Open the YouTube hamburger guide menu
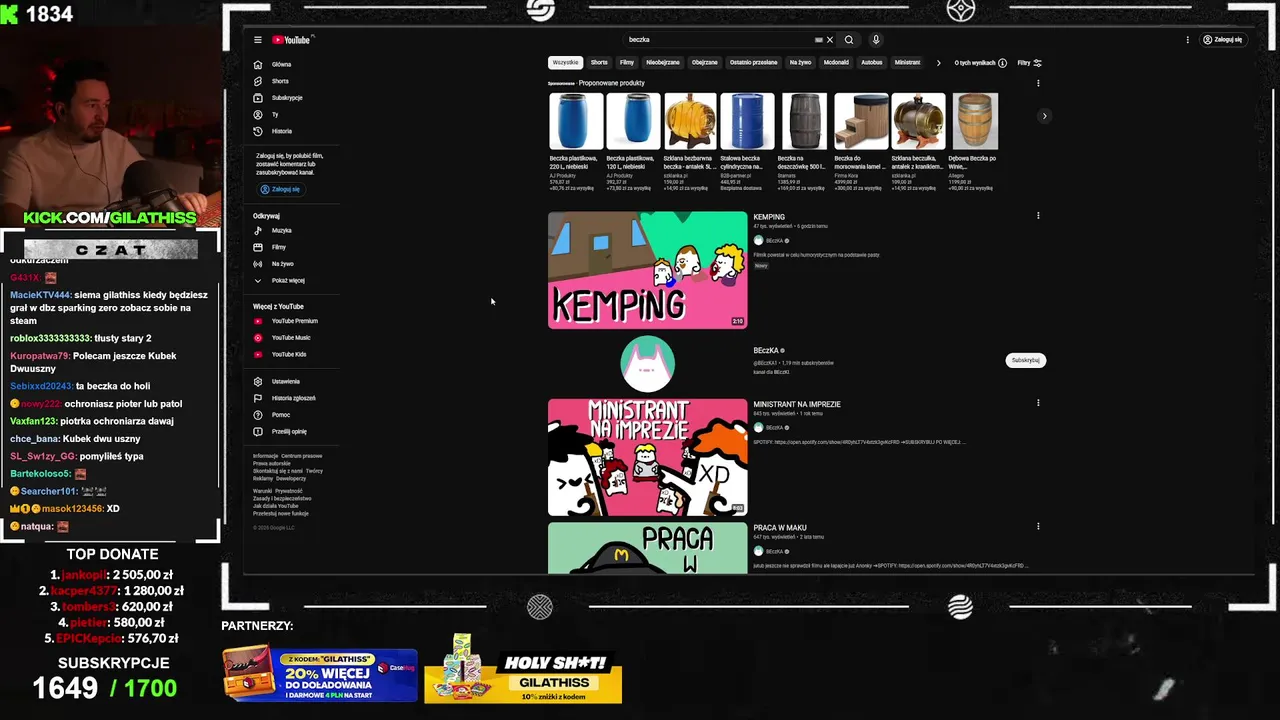Image resolution: width=1280 pixels, height=720 pixels. pos(257,40)
